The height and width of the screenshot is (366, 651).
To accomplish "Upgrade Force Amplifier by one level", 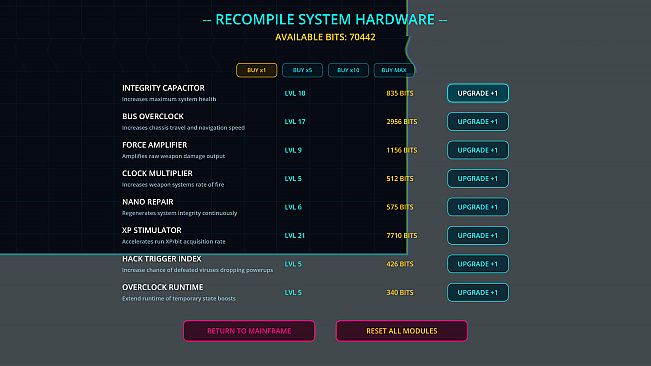I will (x=477, y=150).
